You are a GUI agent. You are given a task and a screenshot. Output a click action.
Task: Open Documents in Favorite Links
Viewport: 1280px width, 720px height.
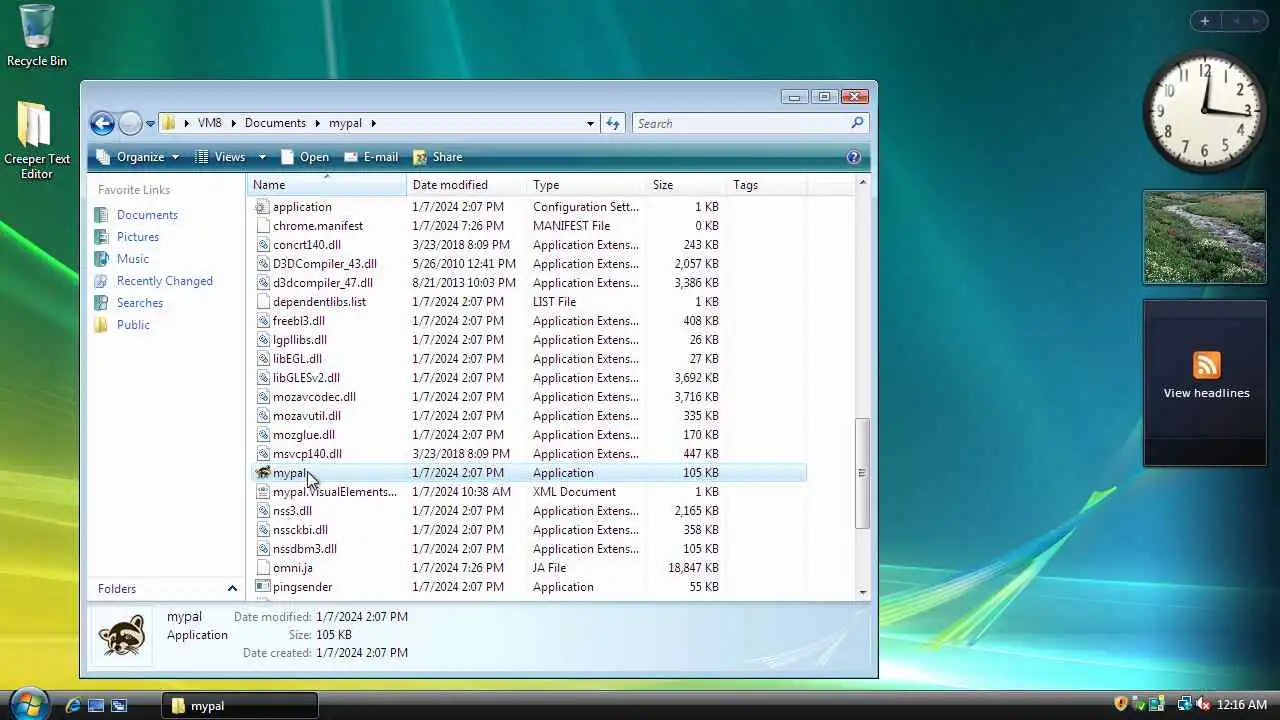(147, 215)
